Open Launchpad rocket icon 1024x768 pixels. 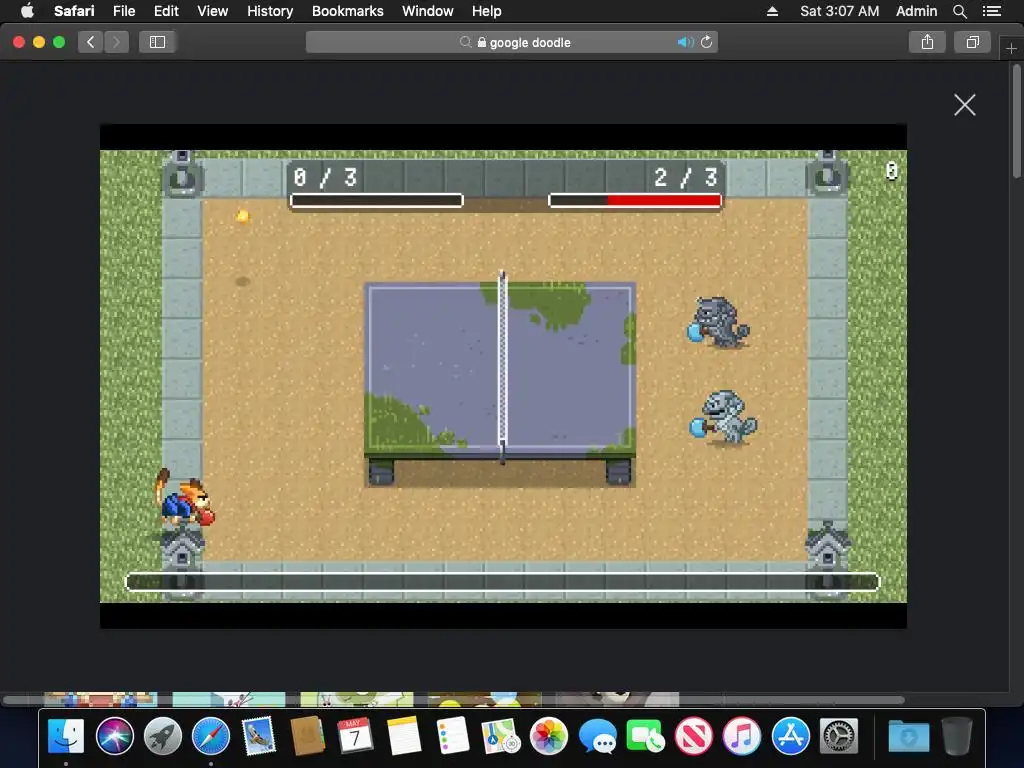point(163,736)
